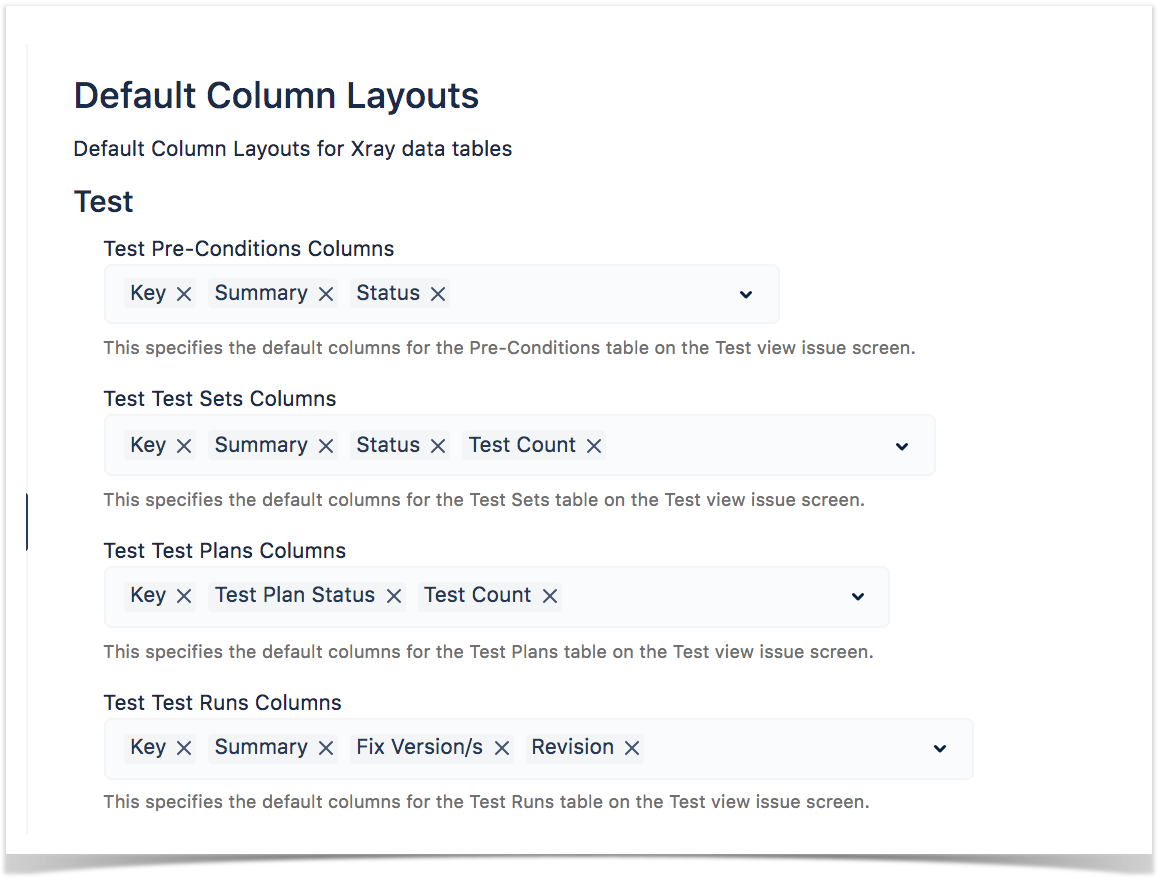Viewport: 1166px width, 883px height.
Task: Select the Fix Version/s tag label
Action: (419, 747)
